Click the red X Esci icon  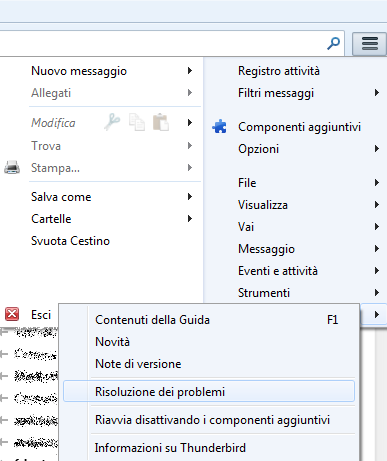click(x=12, y=314)
